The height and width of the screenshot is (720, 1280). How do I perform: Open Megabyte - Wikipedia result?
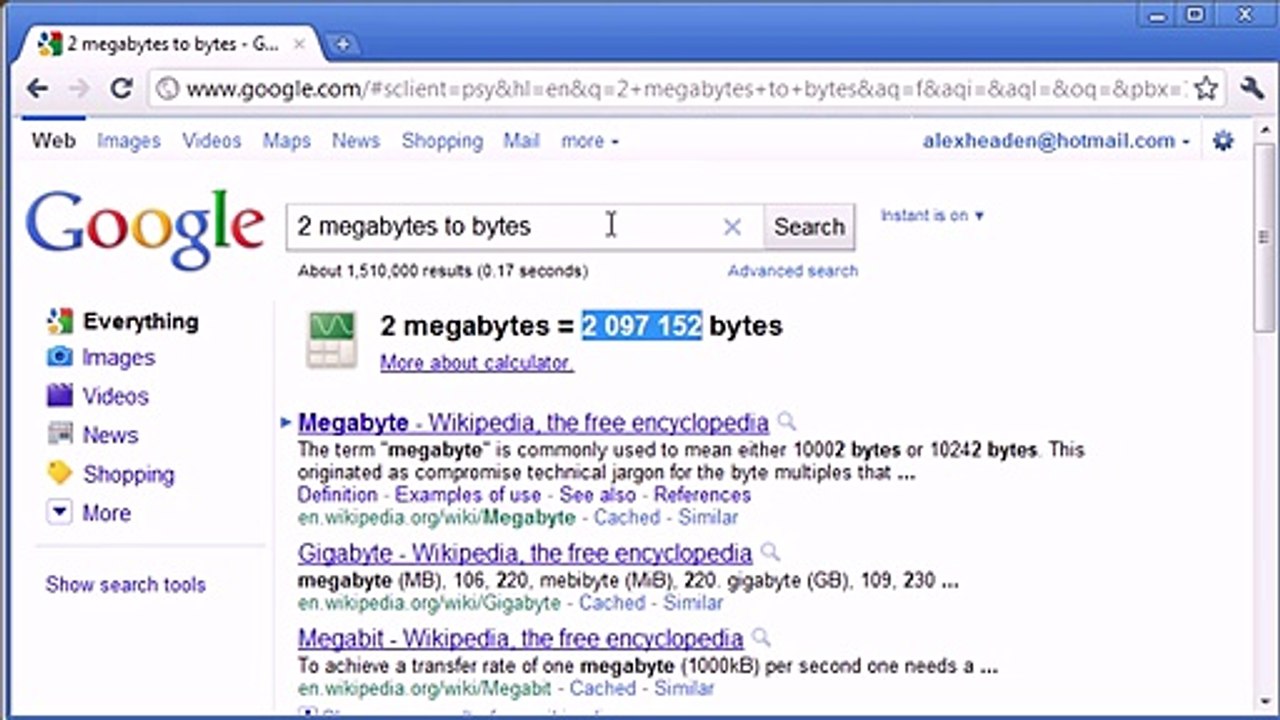pos(533,422)
